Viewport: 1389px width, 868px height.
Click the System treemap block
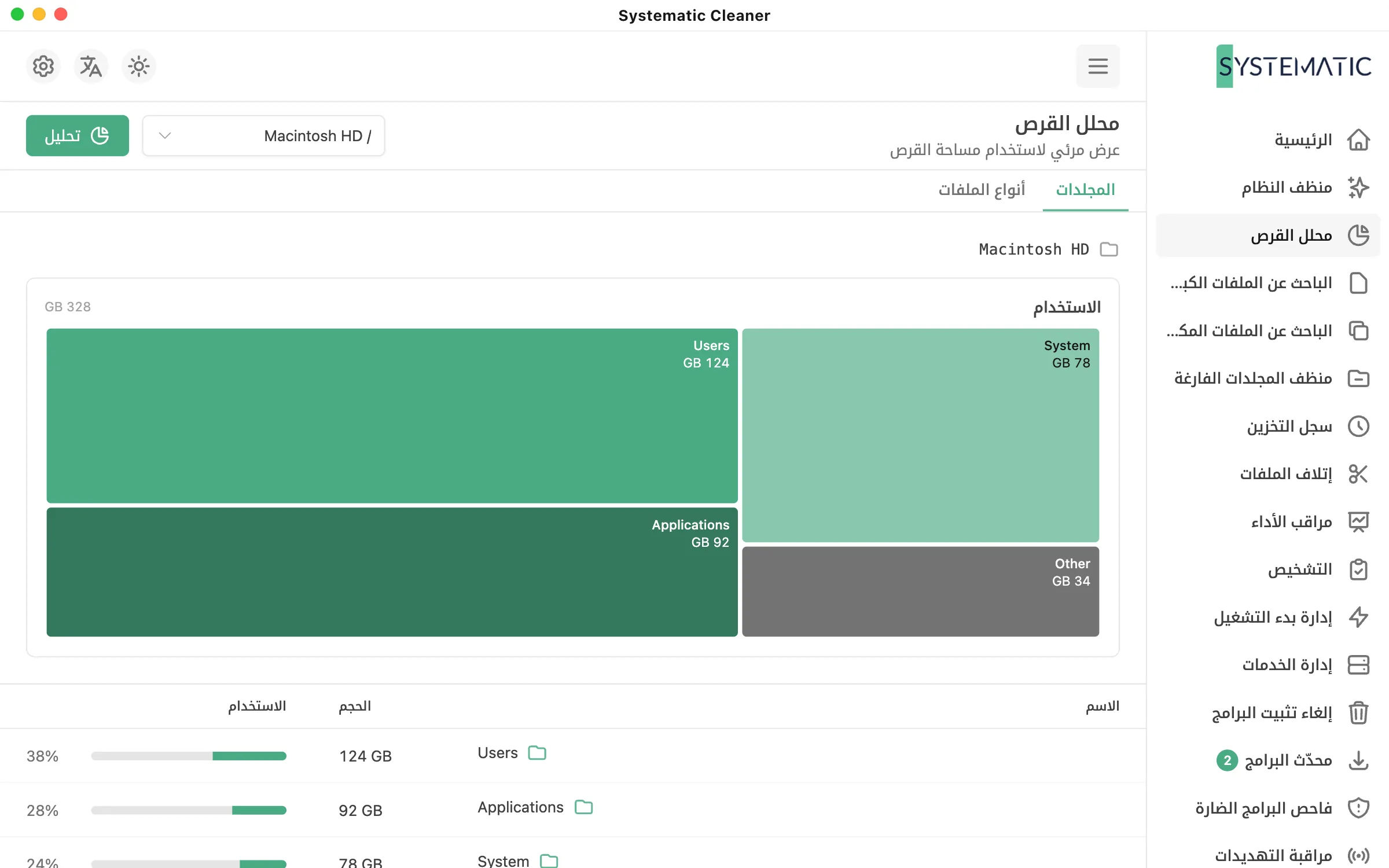coord(920,435)
